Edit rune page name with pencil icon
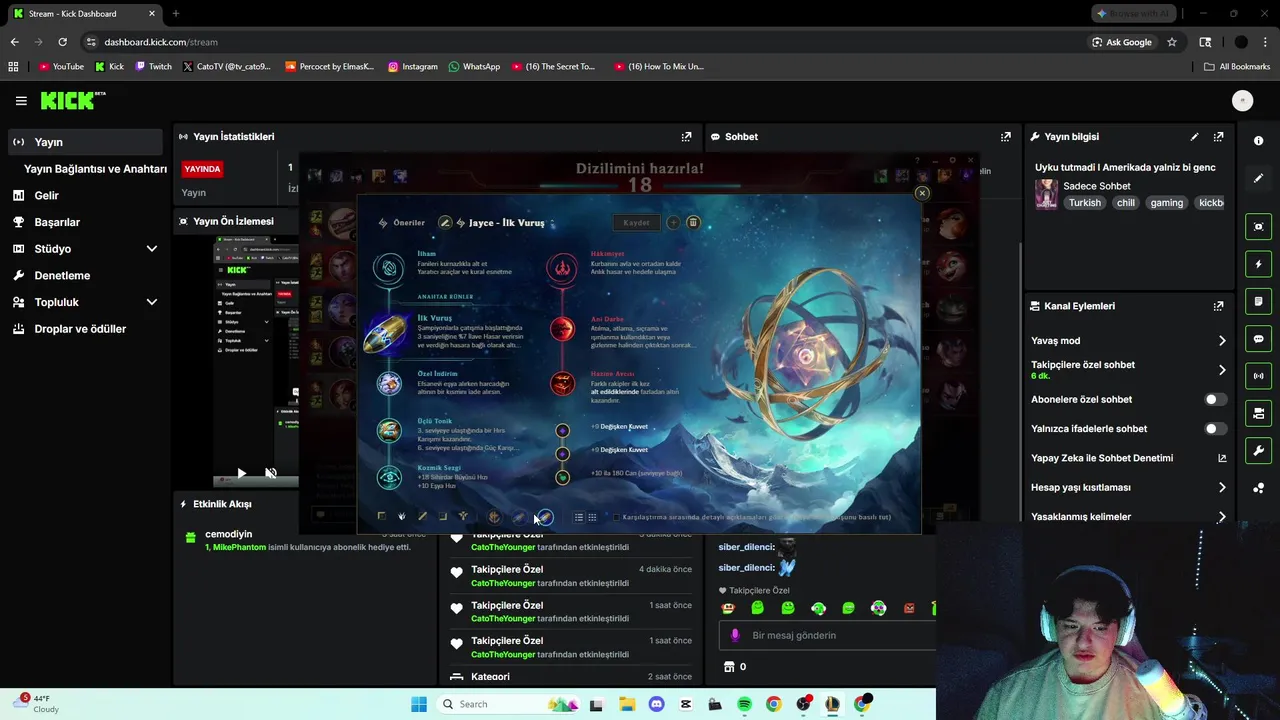 (x=445, y=223)
